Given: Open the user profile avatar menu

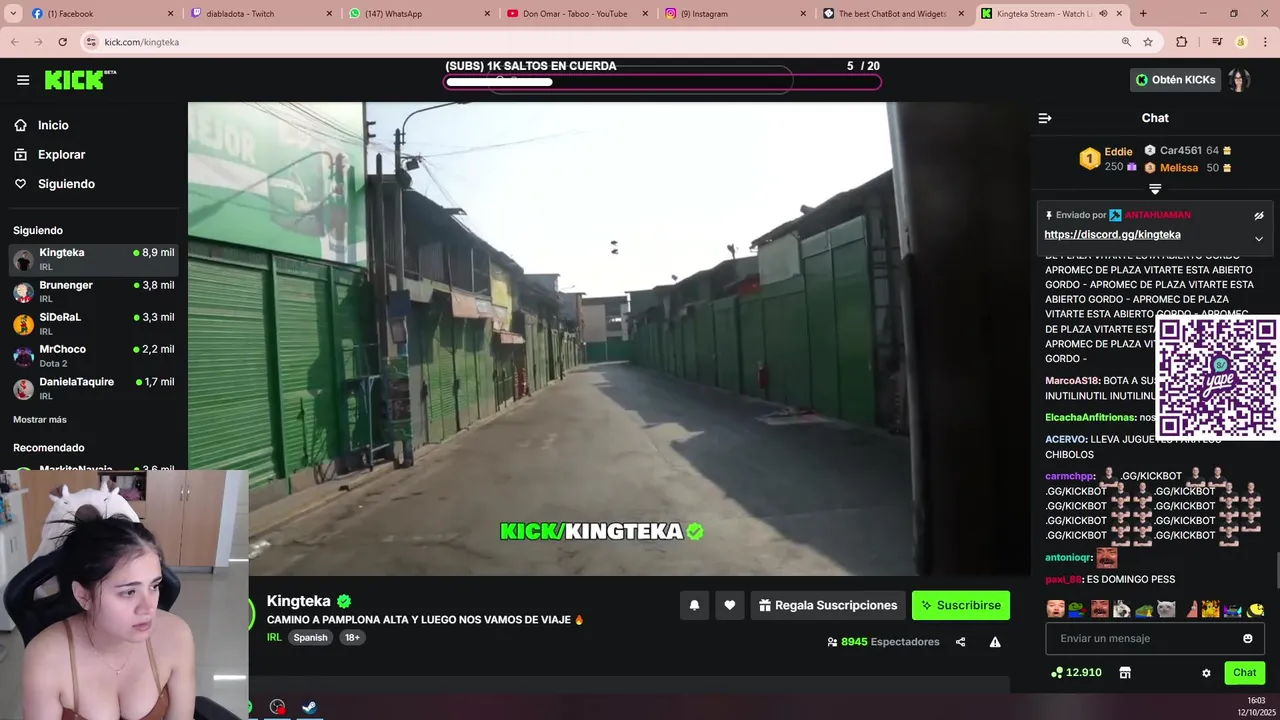Looking at the screenshot, I should click(x=1239, y=80).
